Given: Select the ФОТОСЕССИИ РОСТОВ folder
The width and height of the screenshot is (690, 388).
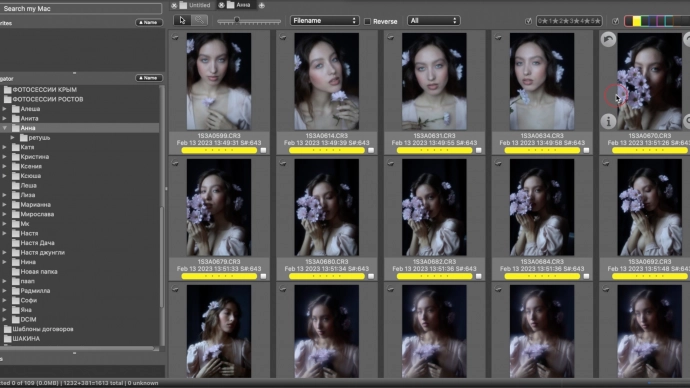Looking at the screenshot, I should point(48,99).
